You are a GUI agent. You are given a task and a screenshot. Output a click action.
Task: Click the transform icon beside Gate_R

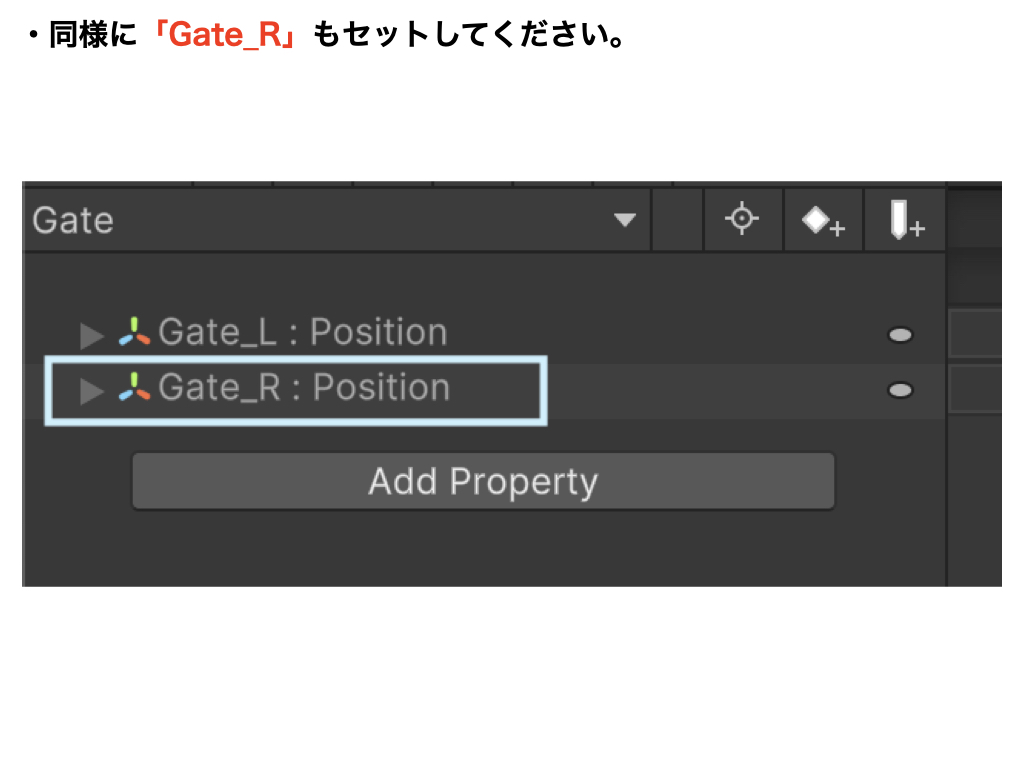(x=134, y=388)
